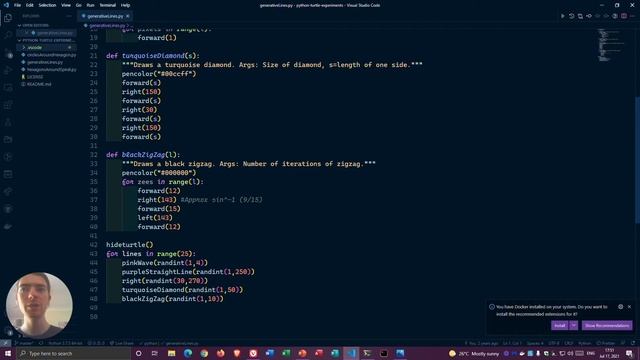Open the Terminal menu
Image resolution: width=640 pixels, height=360 pixels.
(x=107, y=5)
